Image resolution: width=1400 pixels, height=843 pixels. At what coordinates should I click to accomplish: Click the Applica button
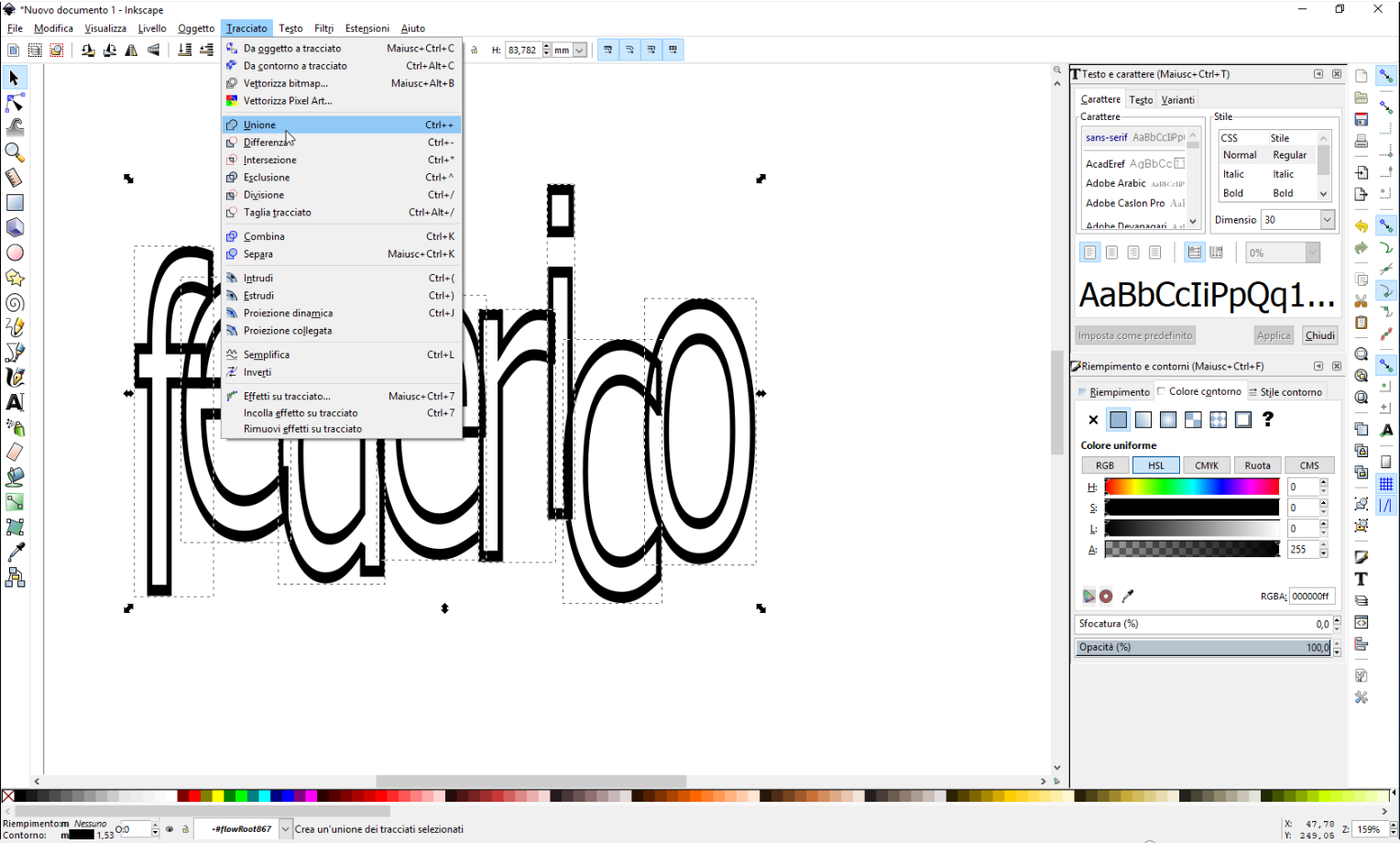pyautogui.click(x=1274, y=335)
